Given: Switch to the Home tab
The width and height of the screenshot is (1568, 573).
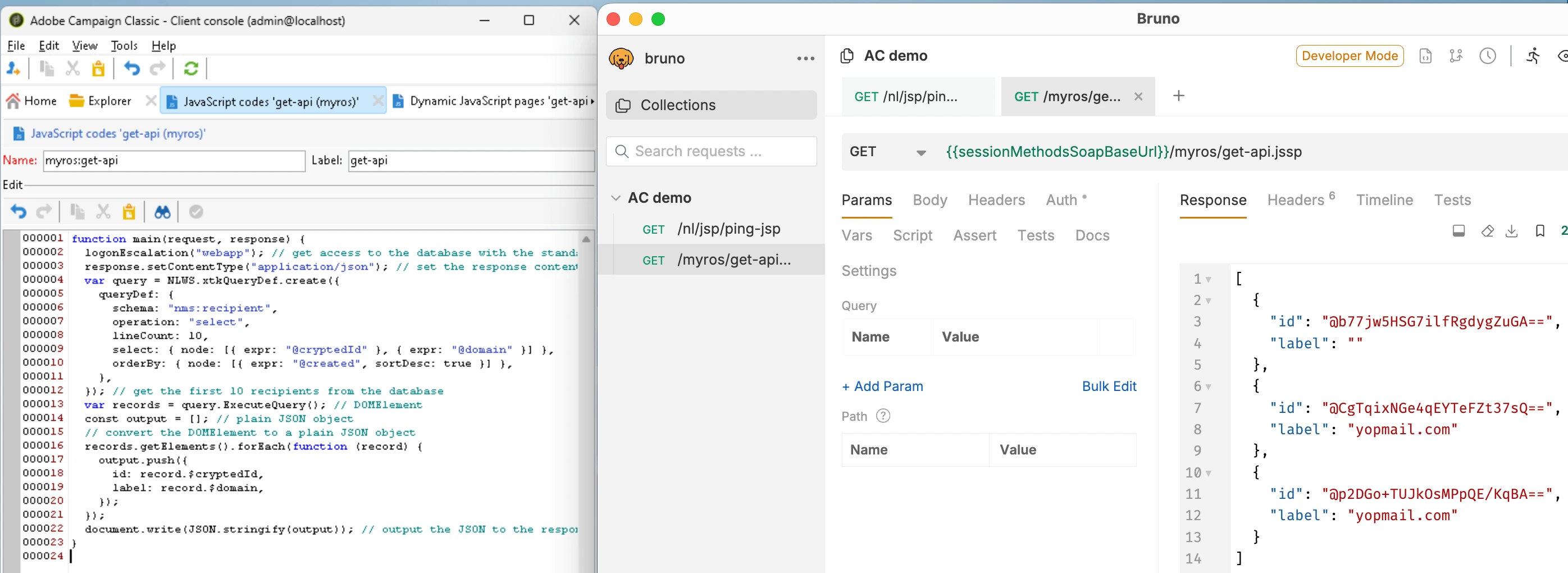Looking at the screenshot, I should tap(31, 101).
